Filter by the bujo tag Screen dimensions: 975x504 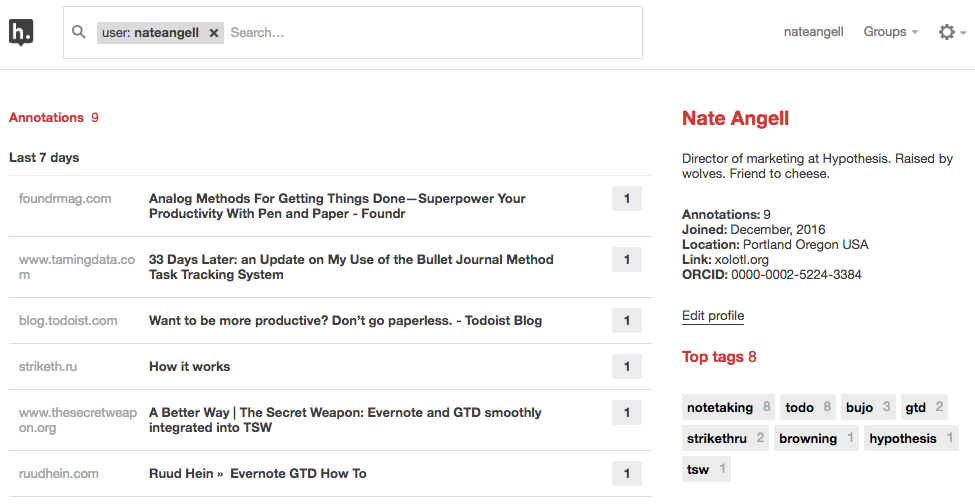point(868,407)
